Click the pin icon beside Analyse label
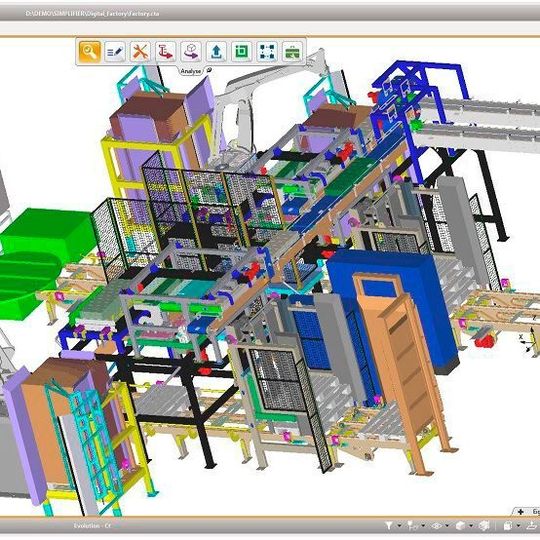540x540 pixels. 209,70
